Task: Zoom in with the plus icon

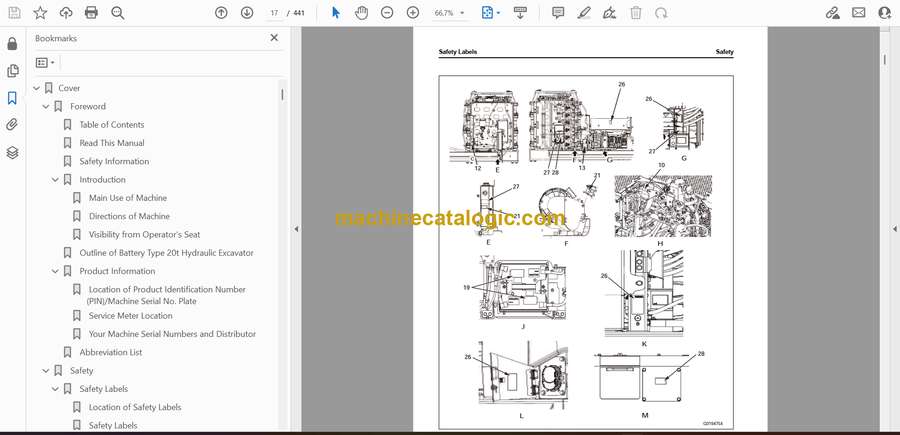Action: click(x=413, y=13)
